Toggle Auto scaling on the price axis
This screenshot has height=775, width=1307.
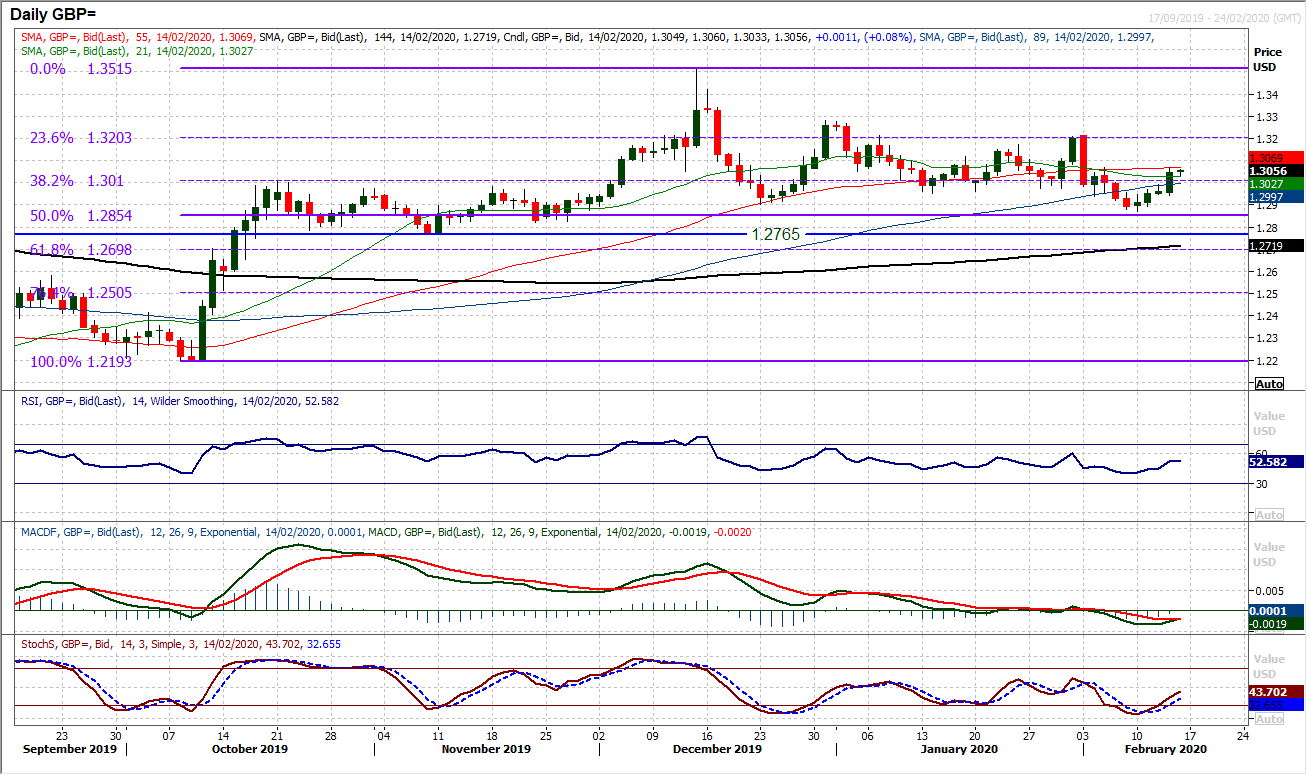click(1267, 383)
